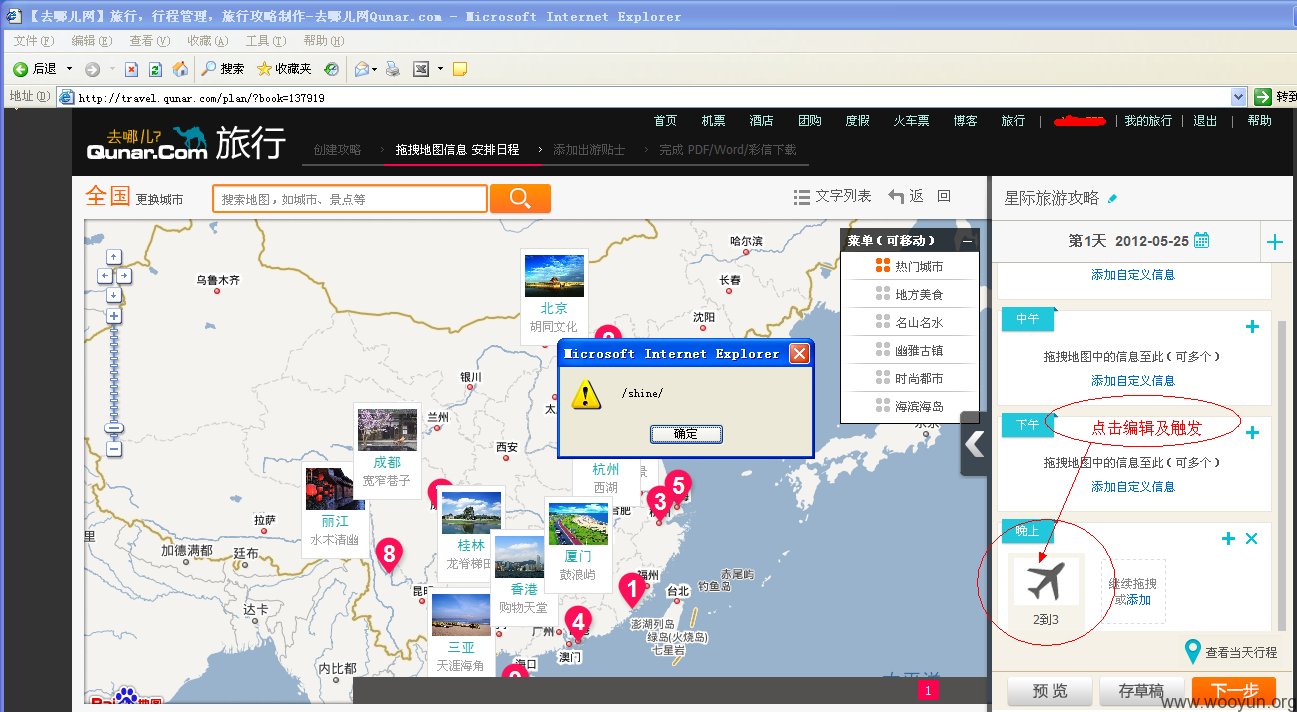Image resolution: width=1297 pixels, height=712 pixels.
Task: Click the 下一步 next step button
Action: point(1233,691)
